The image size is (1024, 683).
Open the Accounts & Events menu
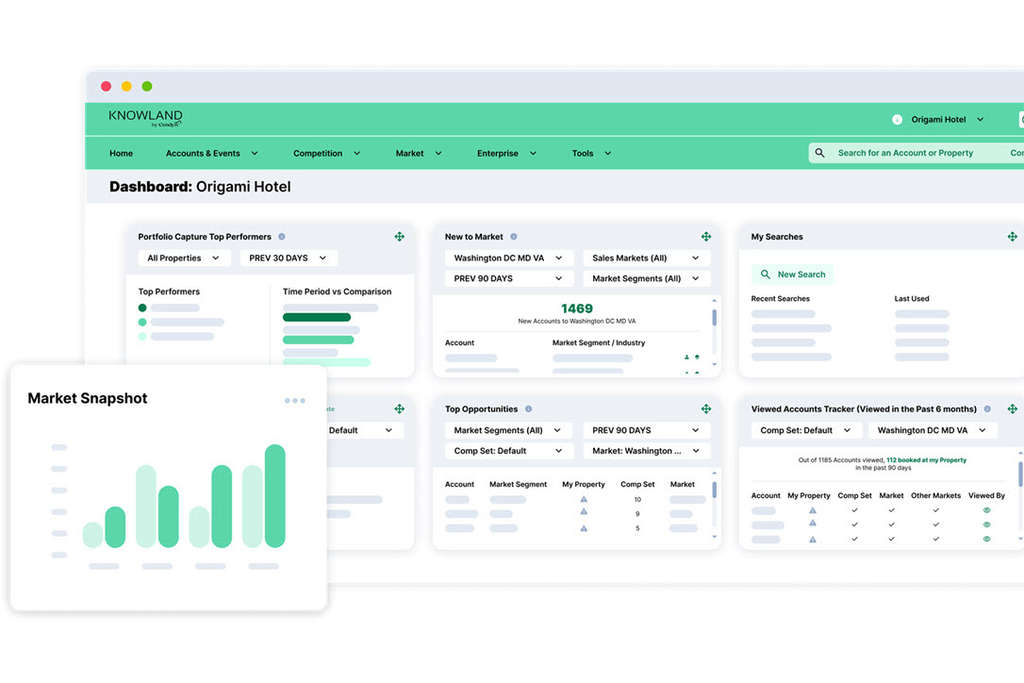tap(211, 153)
